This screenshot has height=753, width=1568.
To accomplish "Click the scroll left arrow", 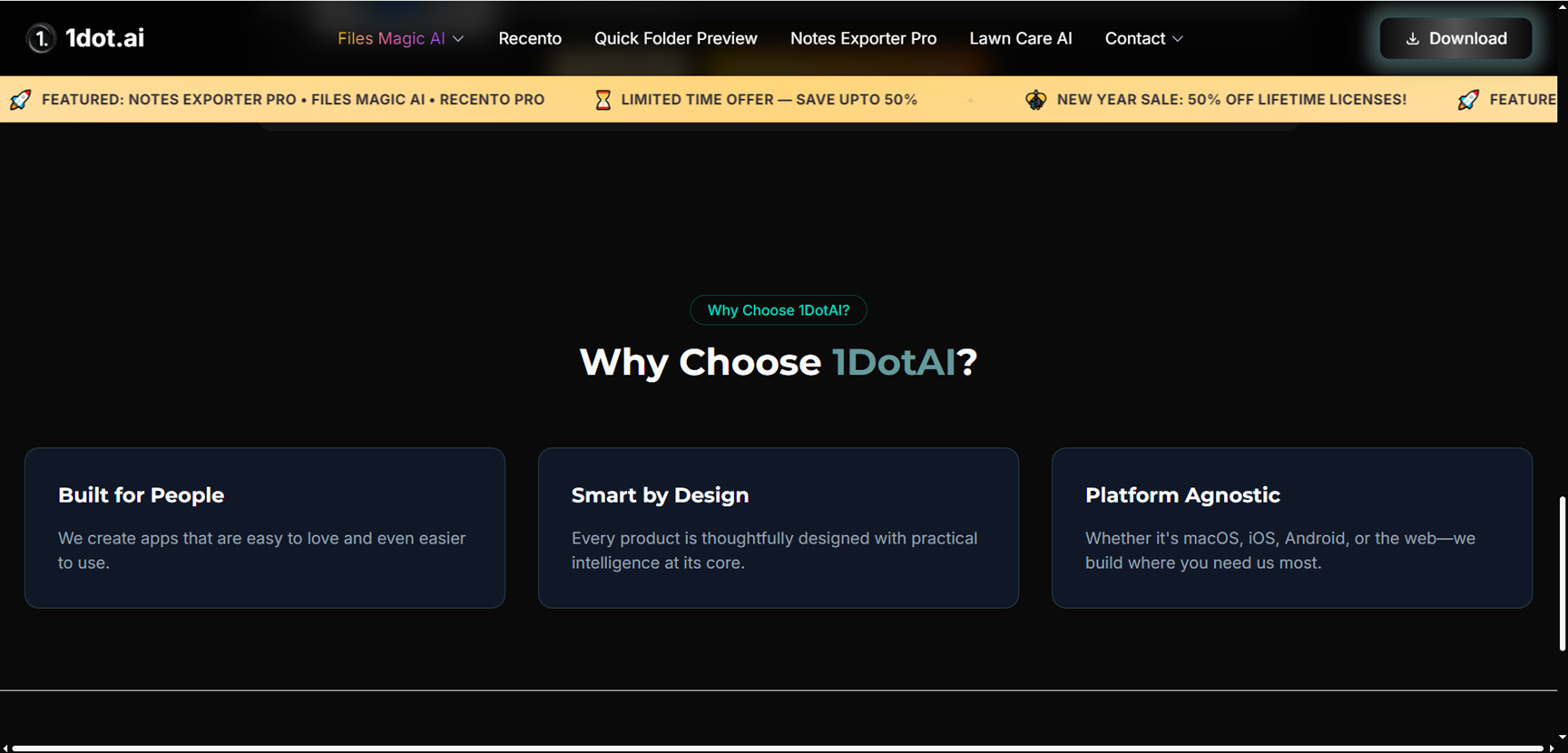I will [x=5, y=748].
